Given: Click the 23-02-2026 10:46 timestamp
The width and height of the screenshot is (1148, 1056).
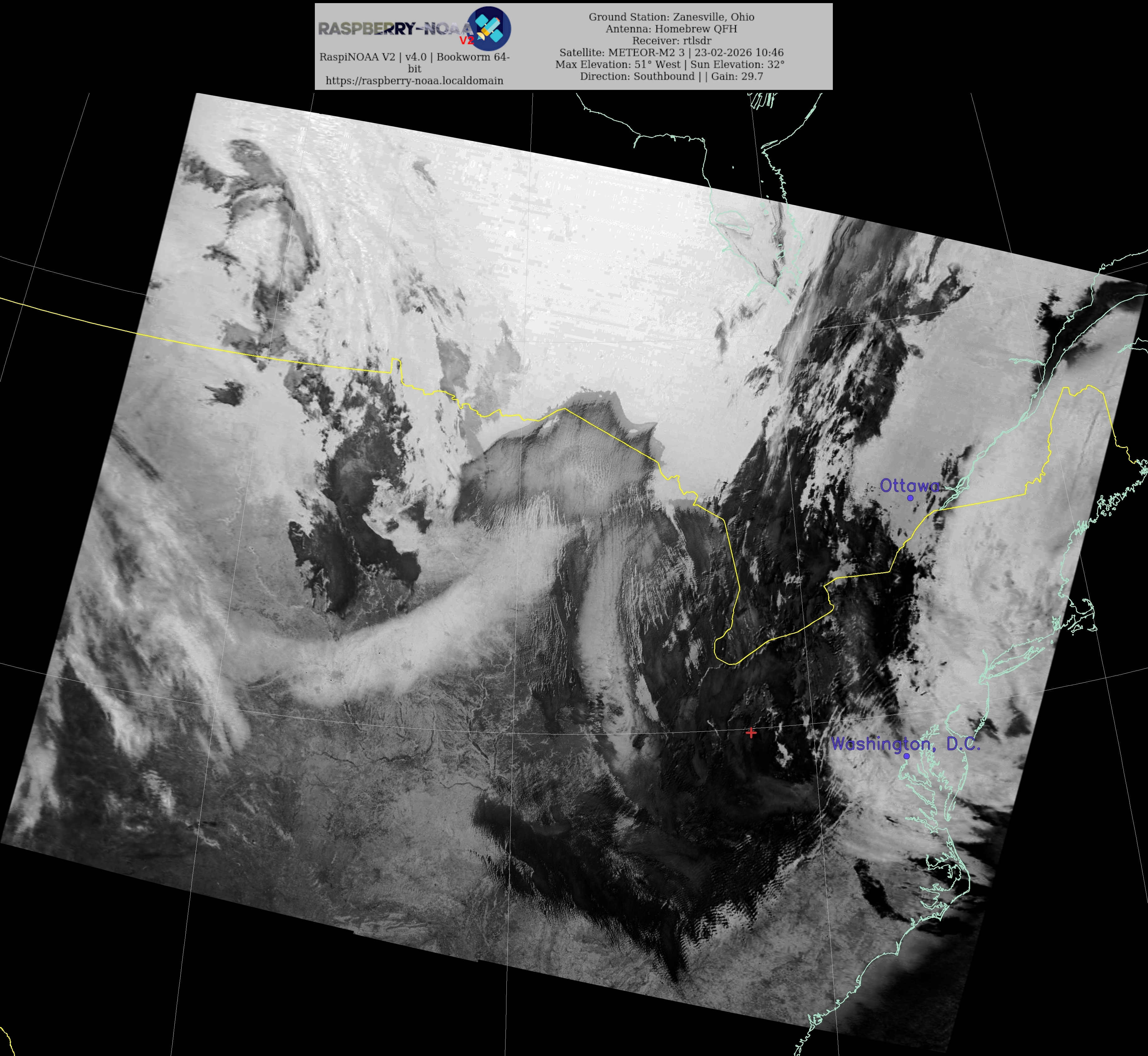Looking at the screenshot, I should (739, 52).
